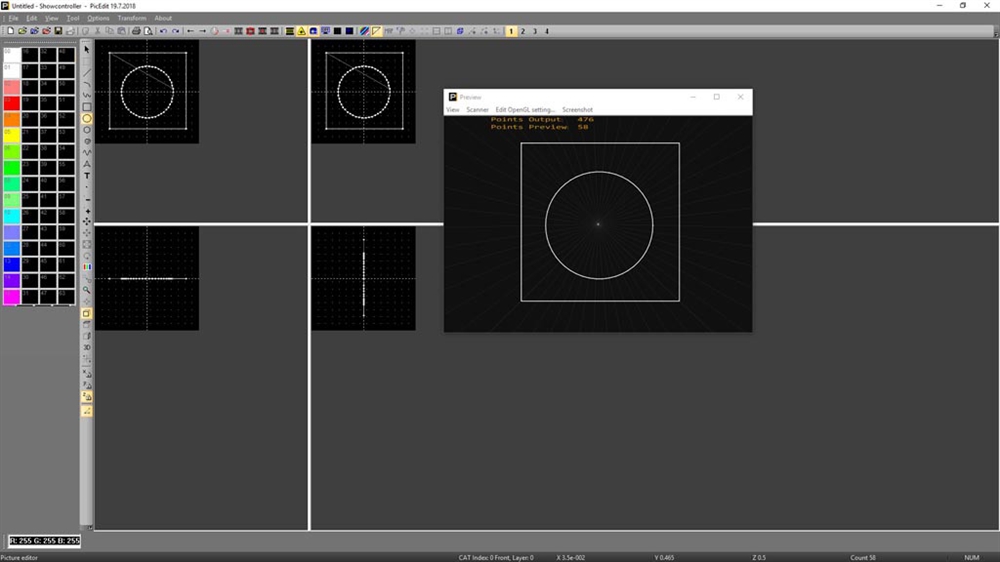This screenshot has height=562, width=1000.
Task: Click the Save floppy disk icon
Action: 58,31
